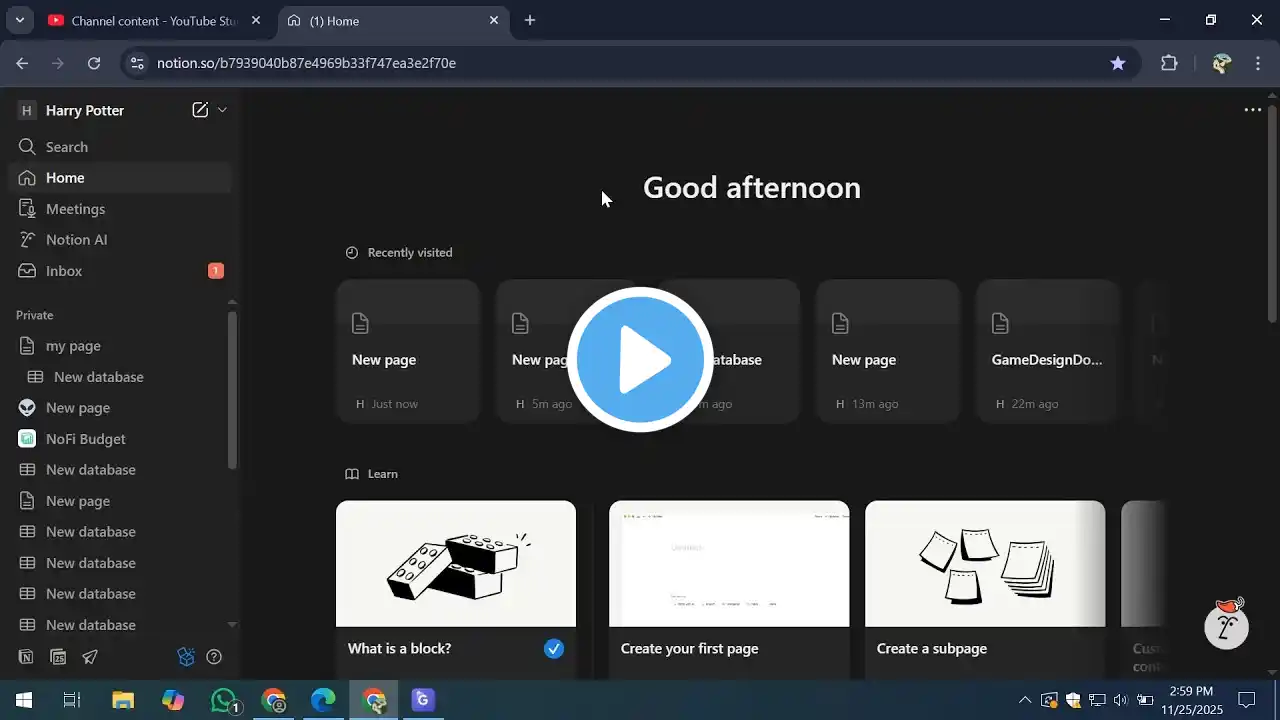This screenshot has height=720, width=1280.
Task: Open the New page card from 13m ago
Action: (x=888, y=351)
